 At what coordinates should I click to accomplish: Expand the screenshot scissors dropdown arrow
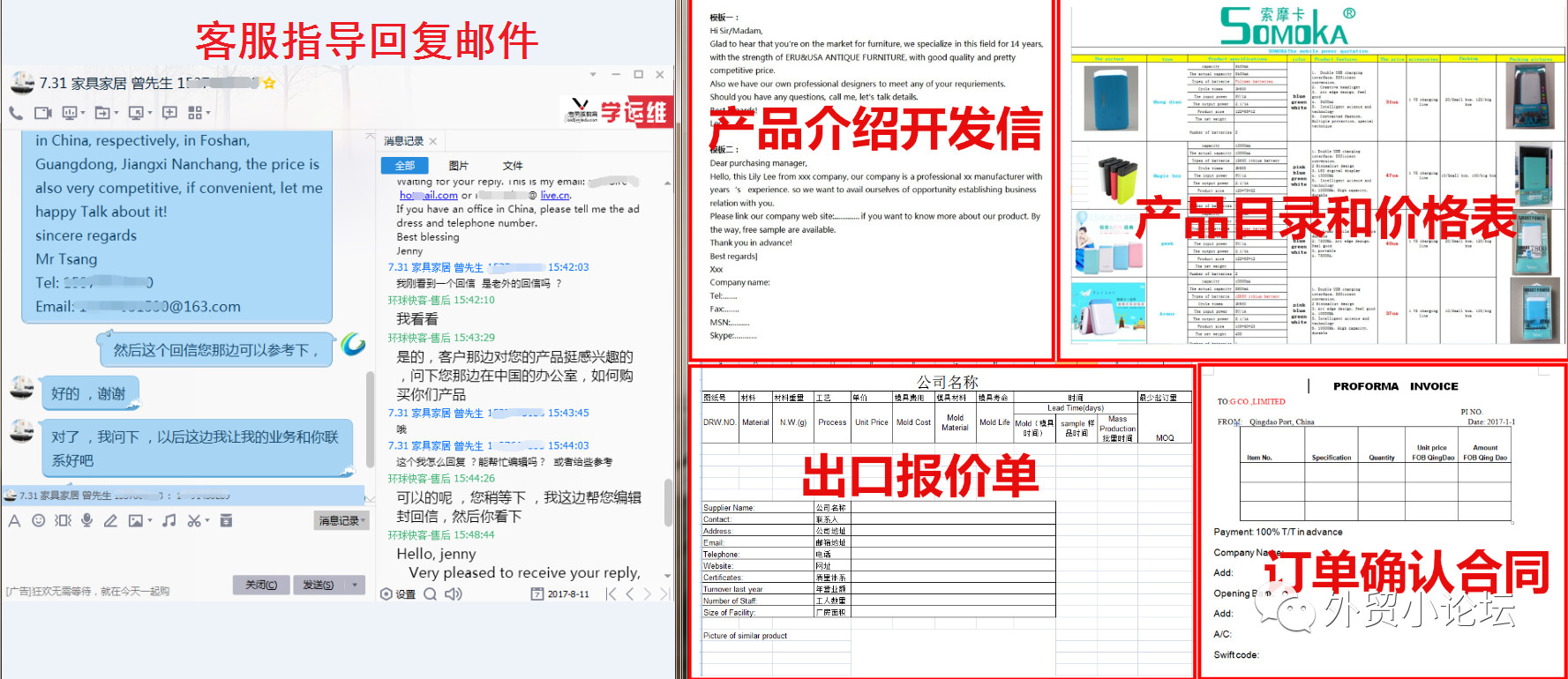click(207, 521)
